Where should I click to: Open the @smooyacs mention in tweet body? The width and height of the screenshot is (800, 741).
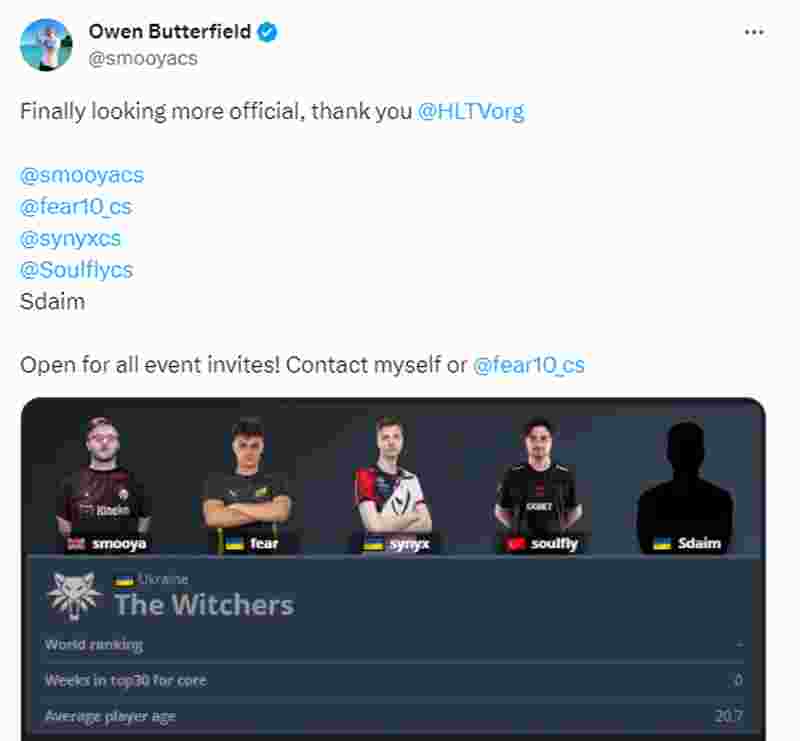click(x=82, y=175)
